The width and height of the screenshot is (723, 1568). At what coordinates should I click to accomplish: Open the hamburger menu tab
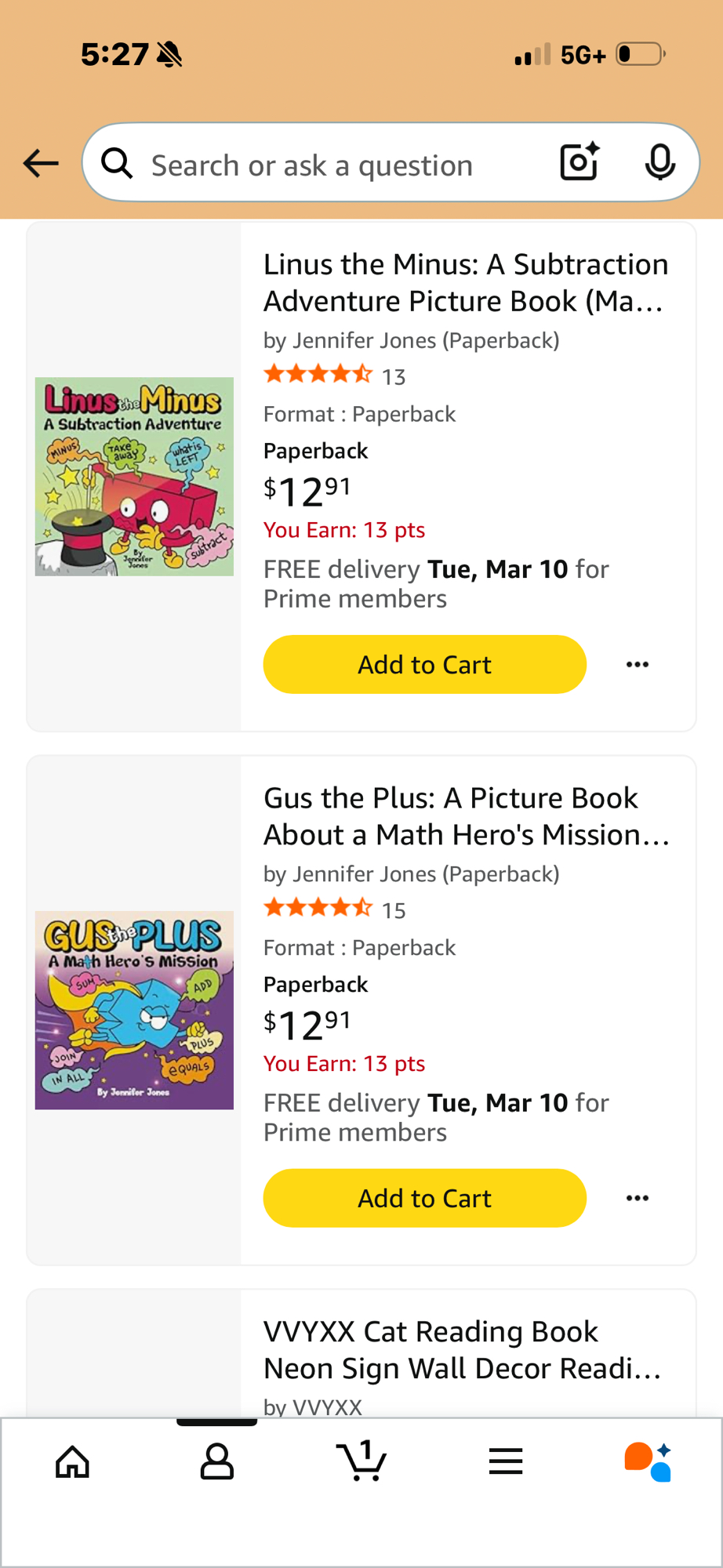[506, 1461]
